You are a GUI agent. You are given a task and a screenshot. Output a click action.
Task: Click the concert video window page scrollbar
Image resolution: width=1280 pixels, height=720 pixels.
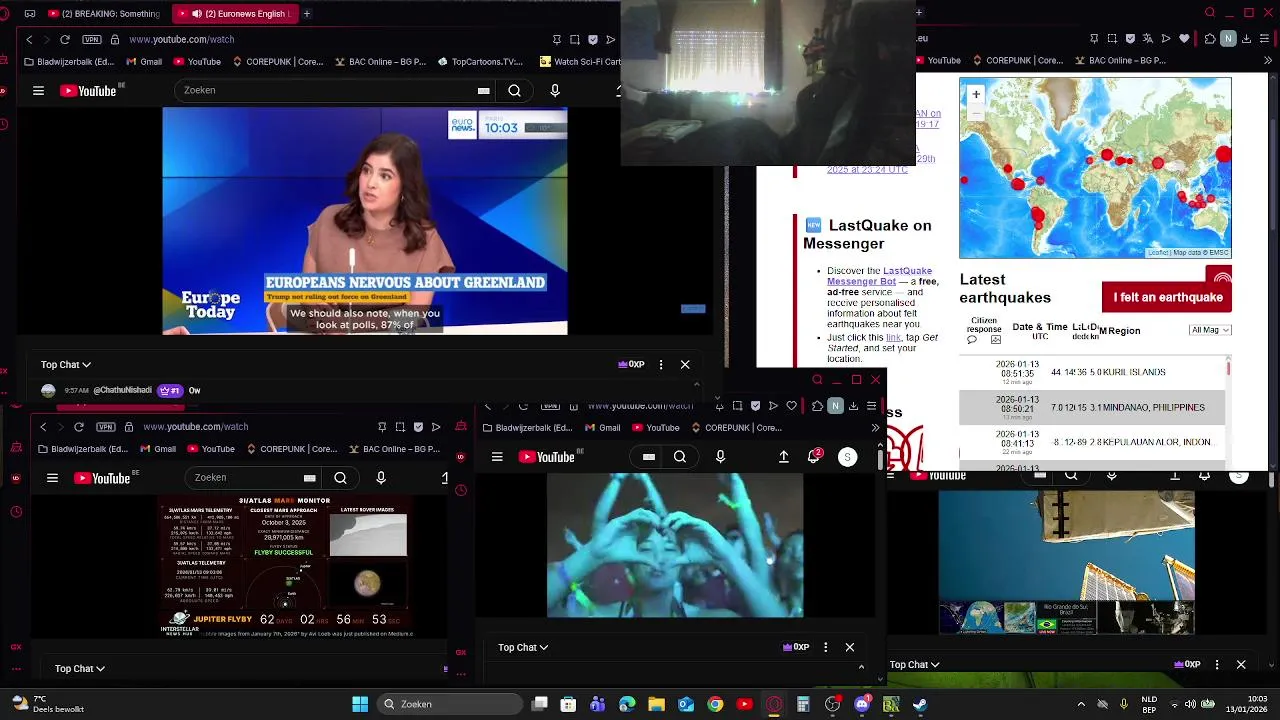pyautogui.click(x=880, y=460)
